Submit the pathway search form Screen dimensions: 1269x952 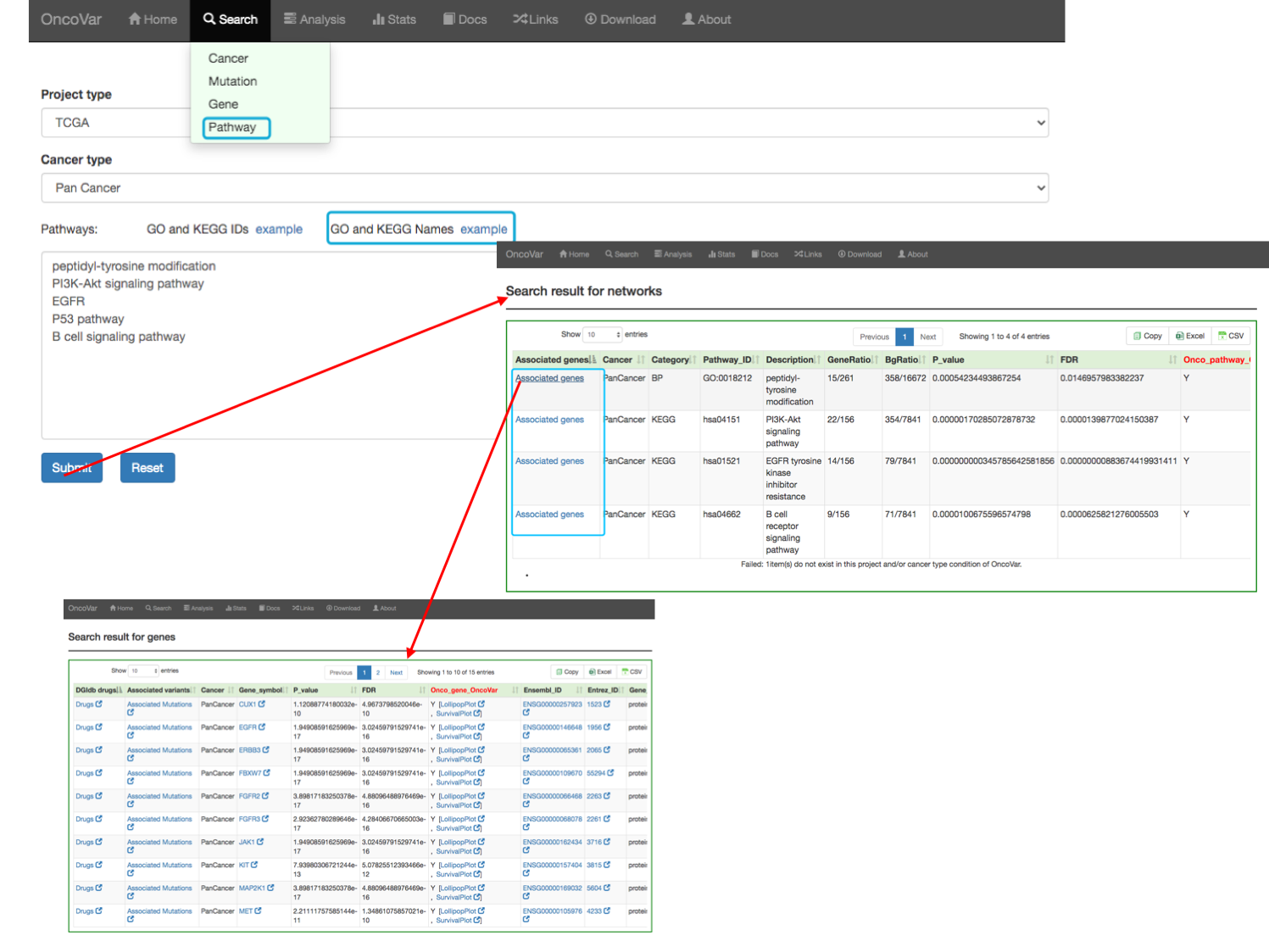(72, 468)
